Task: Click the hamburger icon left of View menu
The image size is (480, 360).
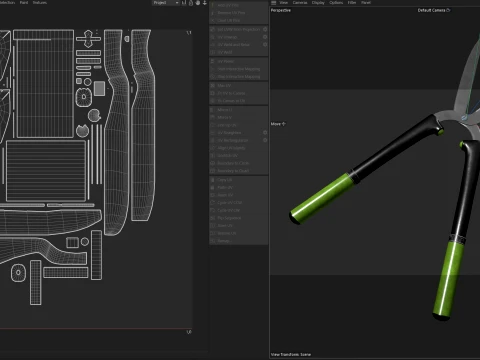Action: [274, 3]
